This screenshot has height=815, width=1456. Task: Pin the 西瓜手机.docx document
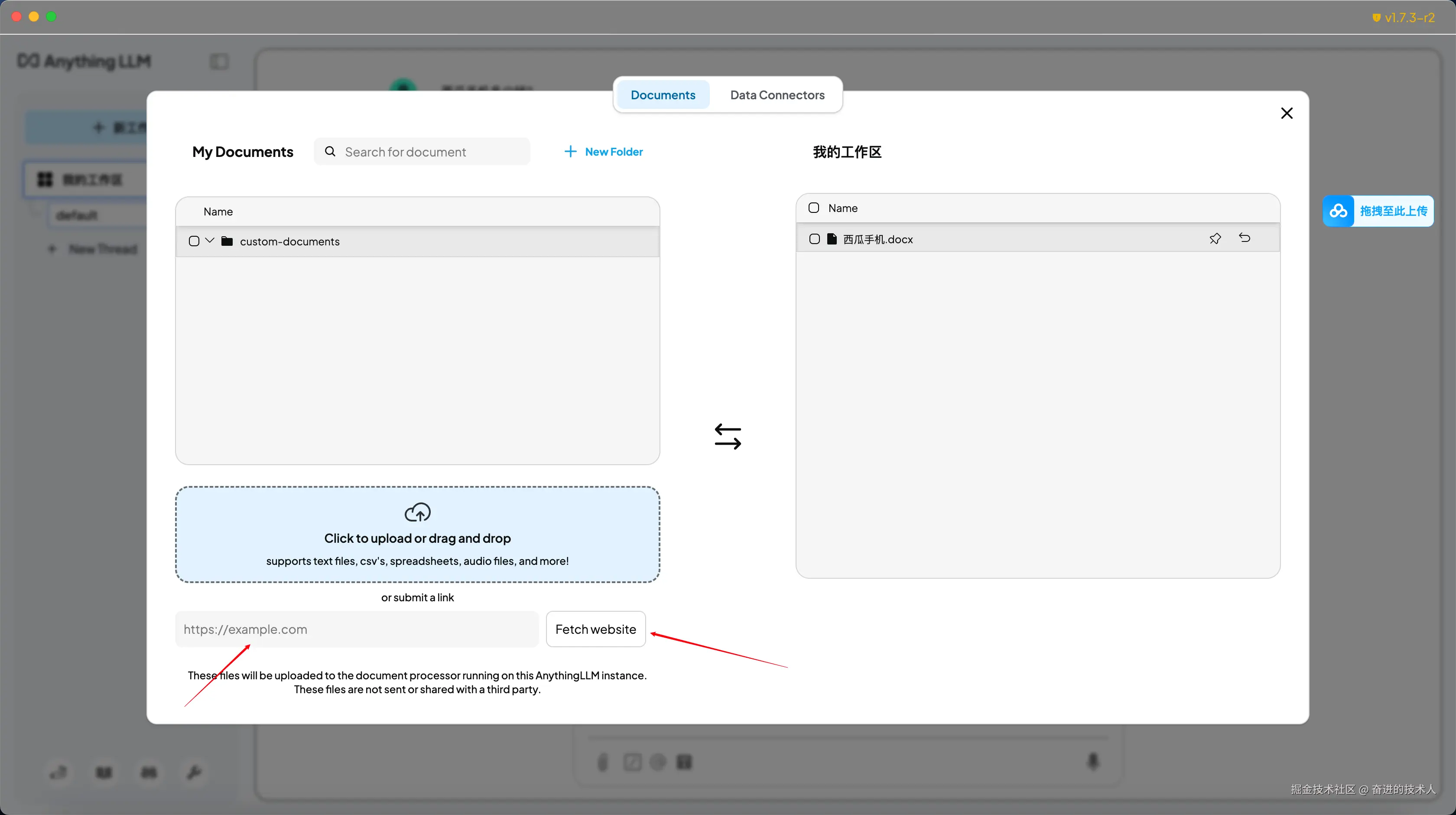pyautogui.click(x=1215, y=239)
